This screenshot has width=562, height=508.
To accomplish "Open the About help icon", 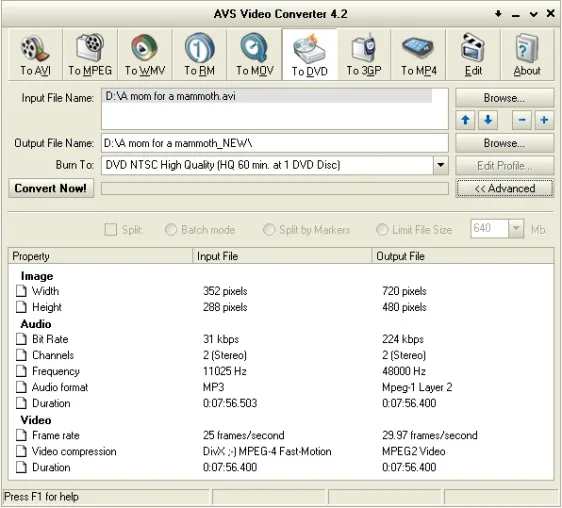I will [x=527, y=54].
